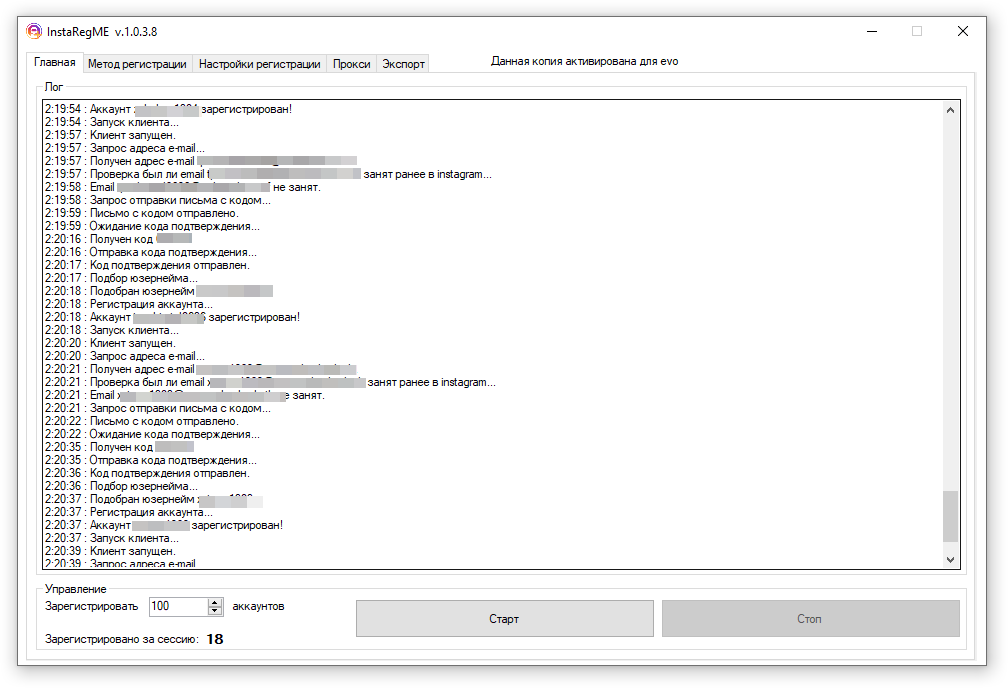Close the InstaRegME window
The width and height of the screenshot is (1008, 688).
[962, 31]
